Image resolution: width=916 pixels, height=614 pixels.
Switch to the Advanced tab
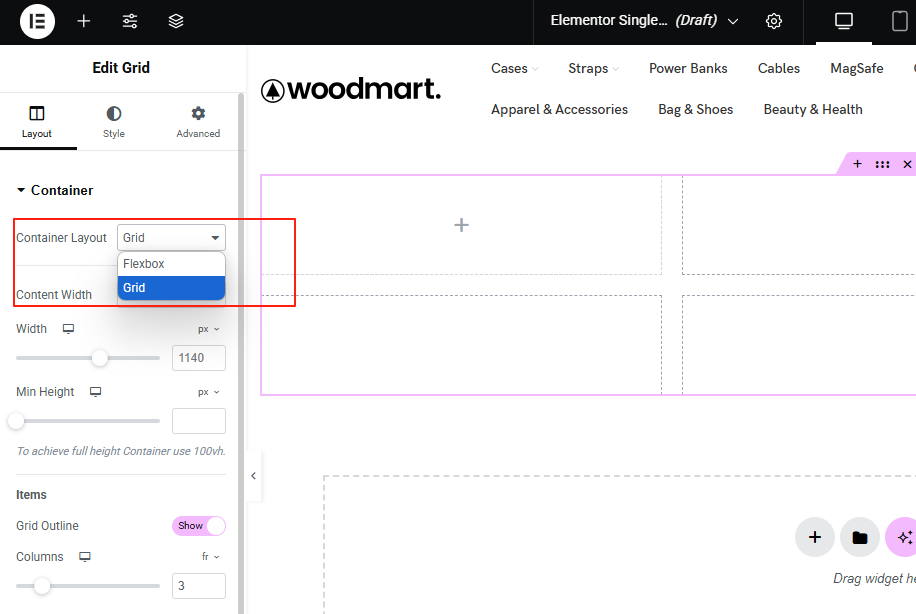198,122
